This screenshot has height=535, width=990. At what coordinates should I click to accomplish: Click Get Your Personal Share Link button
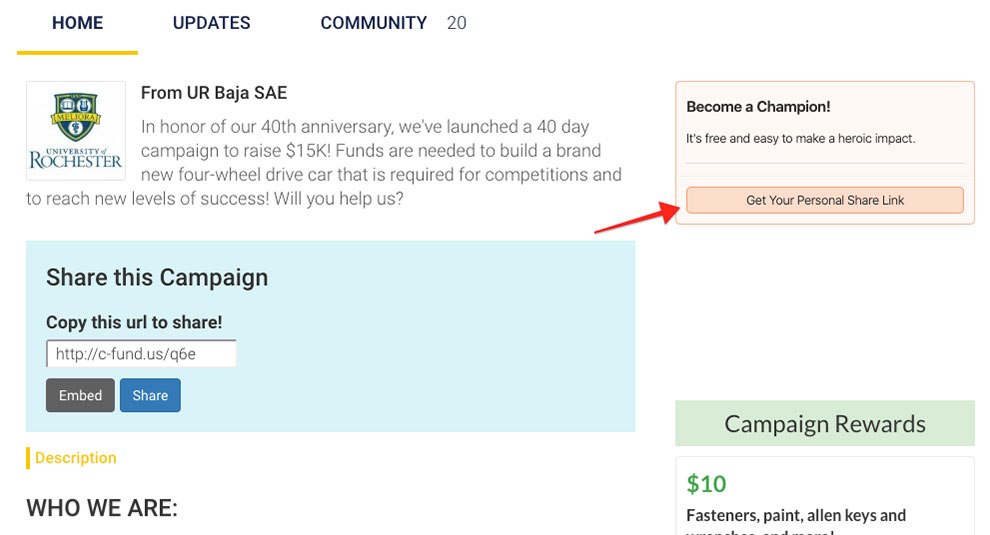(825, 200)
